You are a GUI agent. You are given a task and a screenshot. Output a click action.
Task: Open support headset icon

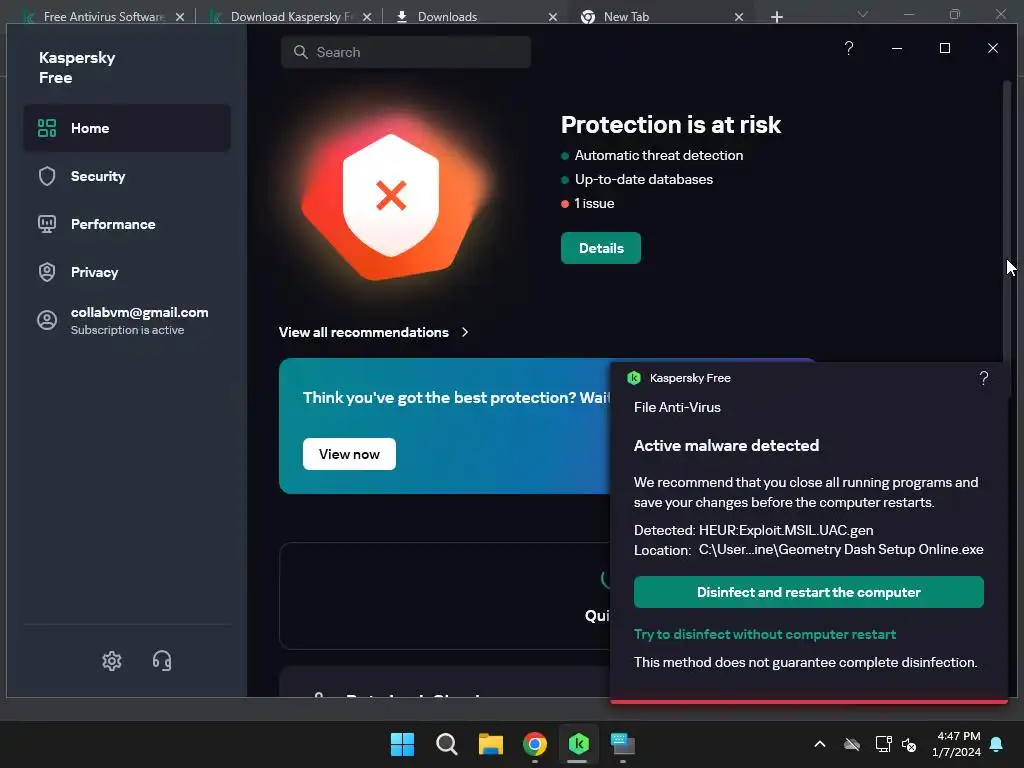(162, 661)
